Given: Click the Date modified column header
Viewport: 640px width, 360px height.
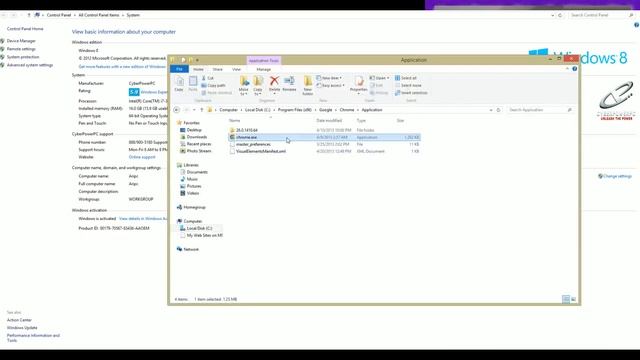Looking at the screenshot, I should pyautogui.click(x=329, y=120).
